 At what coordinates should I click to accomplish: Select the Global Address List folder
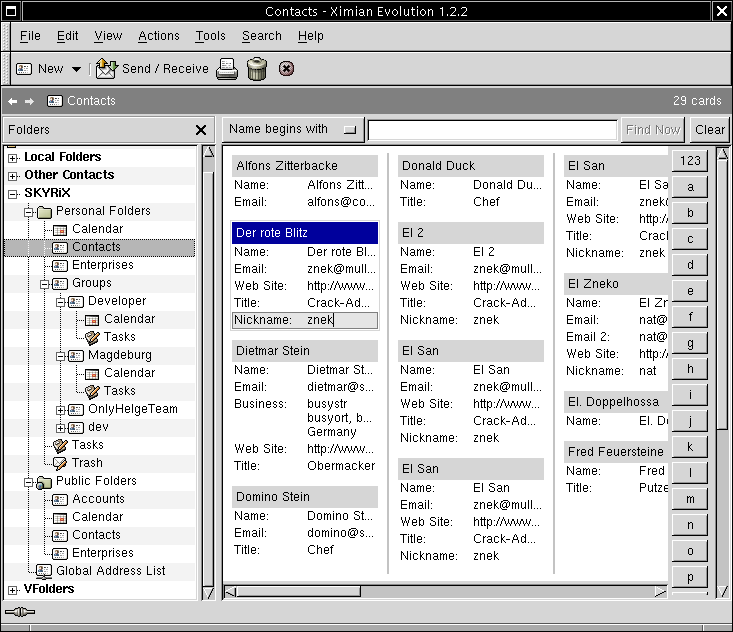point(110,571)
